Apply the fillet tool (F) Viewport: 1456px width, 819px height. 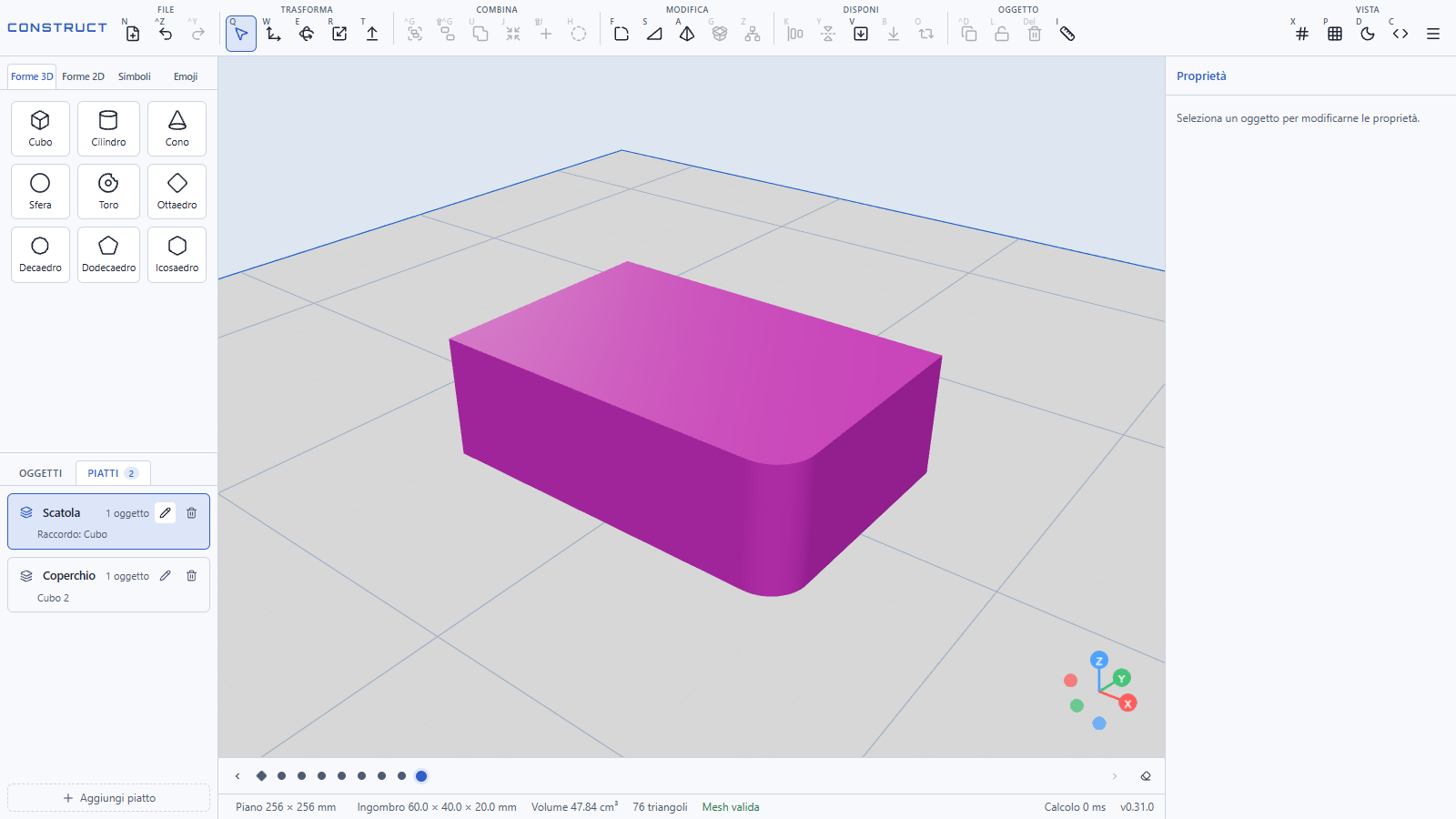pos(622,34)
